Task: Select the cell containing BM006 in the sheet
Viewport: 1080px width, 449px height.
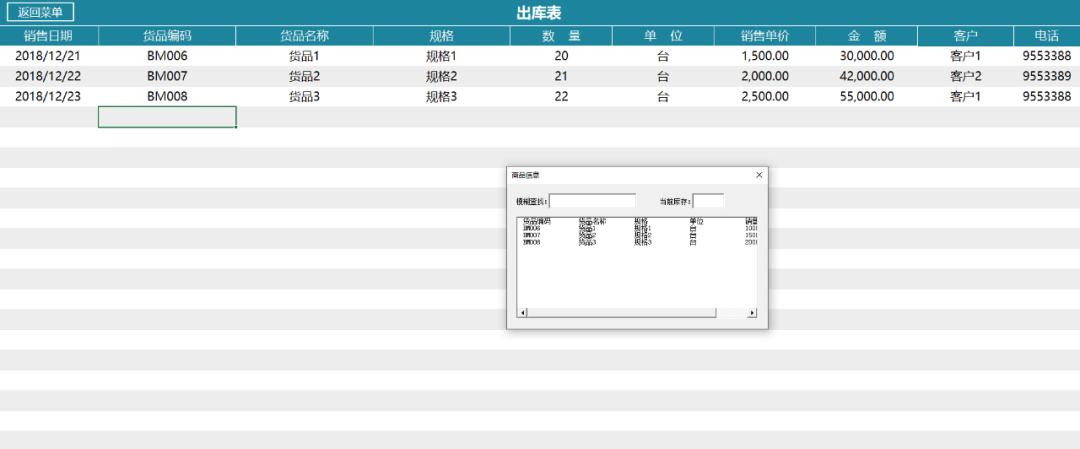Action: coord(167,56)
